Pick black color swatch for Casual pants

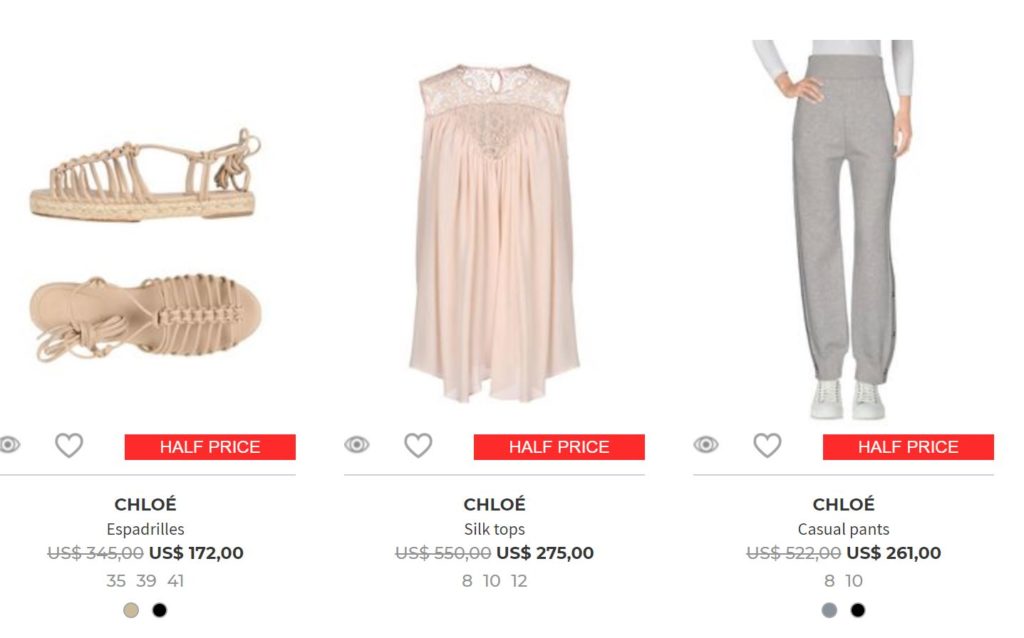click(857, 610)
